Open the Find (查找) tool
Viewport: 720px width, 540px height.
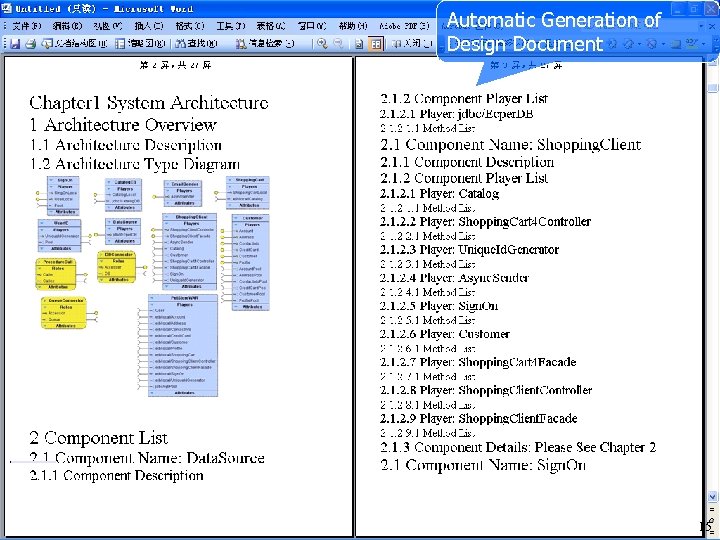pyautogui.click(x=196, y=44)
